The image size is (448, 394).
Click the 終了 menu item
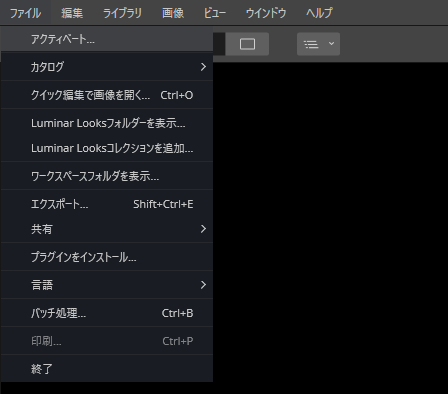[x=107, y=369]
